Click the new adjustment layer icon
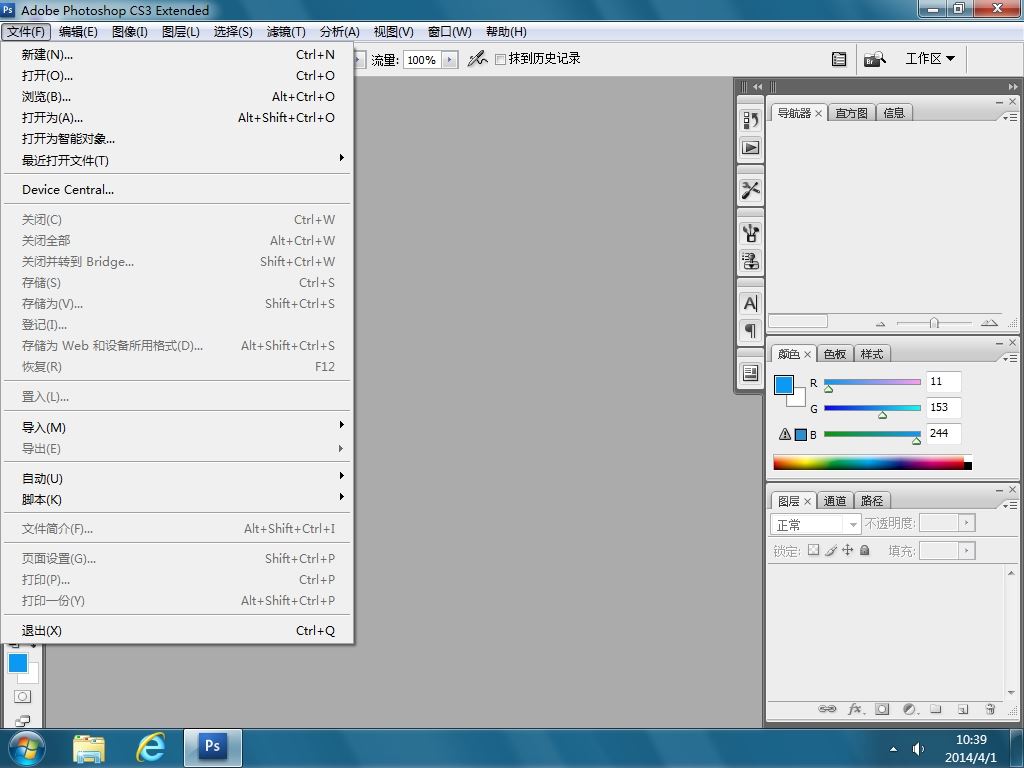 (910, 709)
